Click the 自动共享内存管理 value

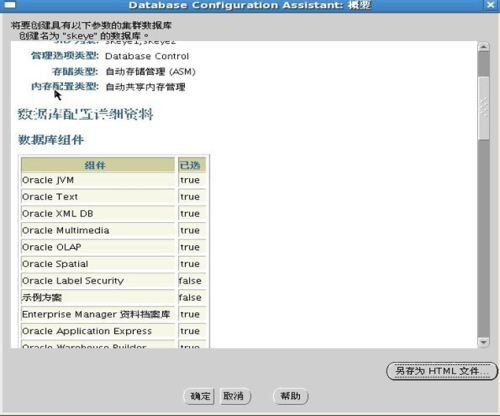[145, 87]
